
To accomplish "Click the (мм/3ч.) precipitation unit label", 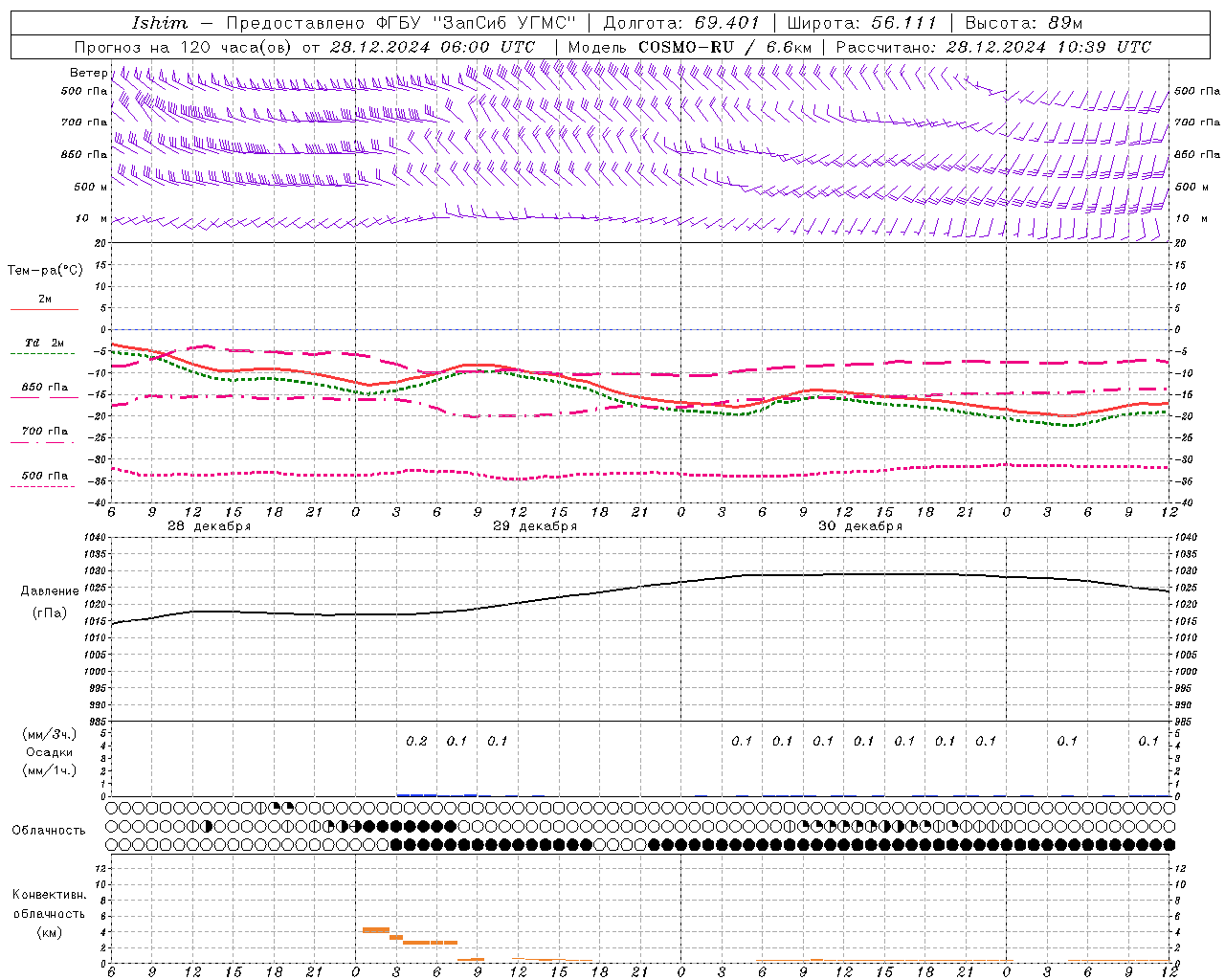I will tap(50, 734).
